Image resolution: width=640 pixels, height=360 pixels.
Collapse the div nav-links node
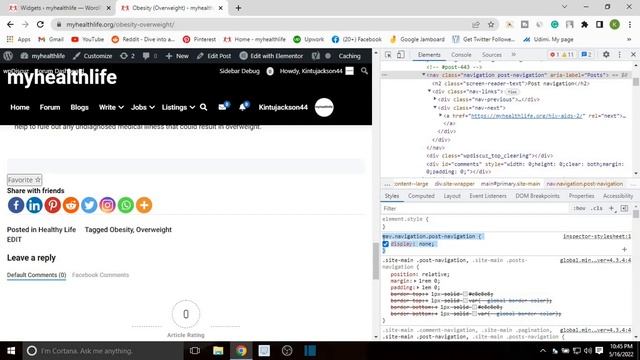click(x=429, y=91)
